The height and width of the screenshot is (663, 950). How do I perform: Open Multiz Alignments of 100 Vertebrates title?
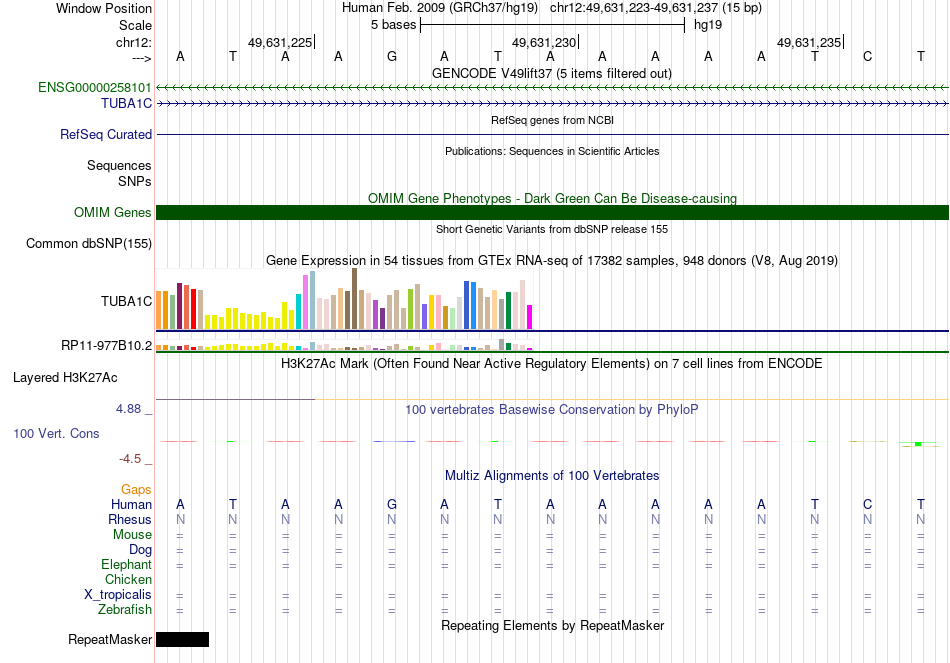552,476
